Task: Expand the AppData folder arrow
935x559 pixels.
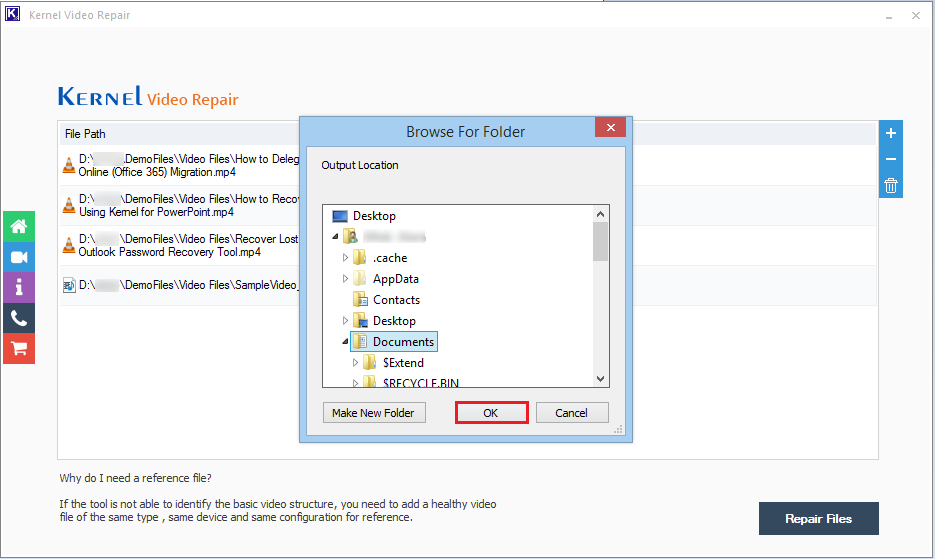Action: click(346, 279)
